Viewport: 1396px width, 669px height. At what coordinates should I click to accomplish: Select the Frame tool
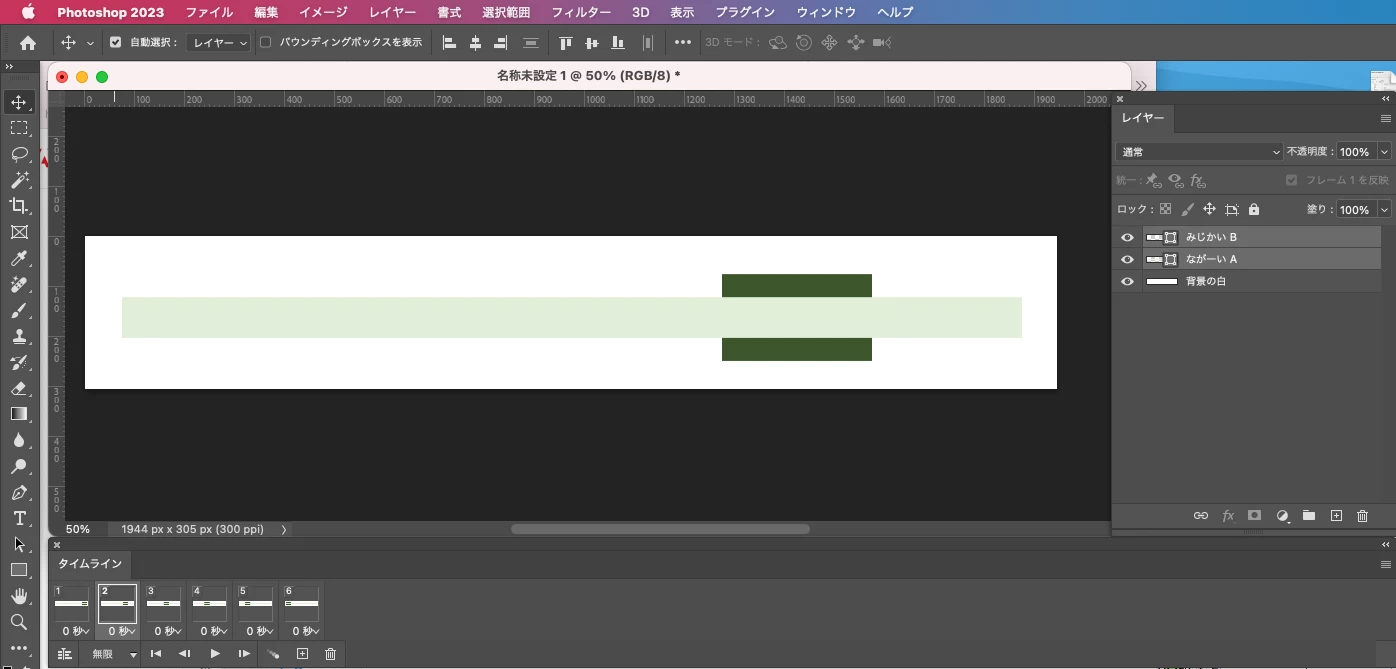click(19, 232)
